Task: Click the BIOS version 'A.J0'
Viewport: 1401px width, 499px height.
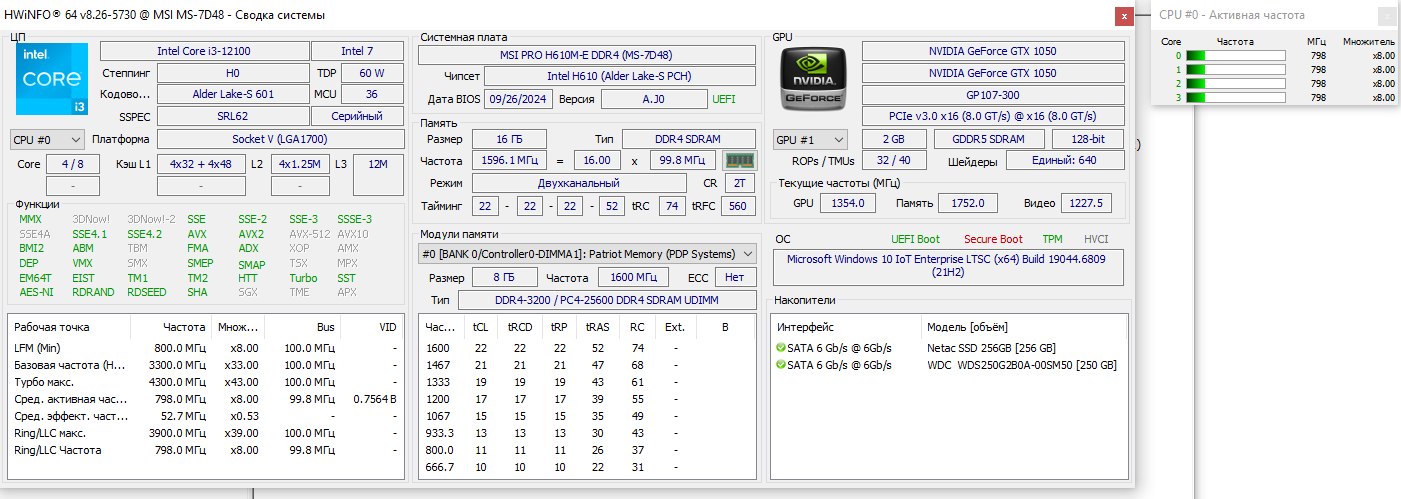Action: click(653, 99)
